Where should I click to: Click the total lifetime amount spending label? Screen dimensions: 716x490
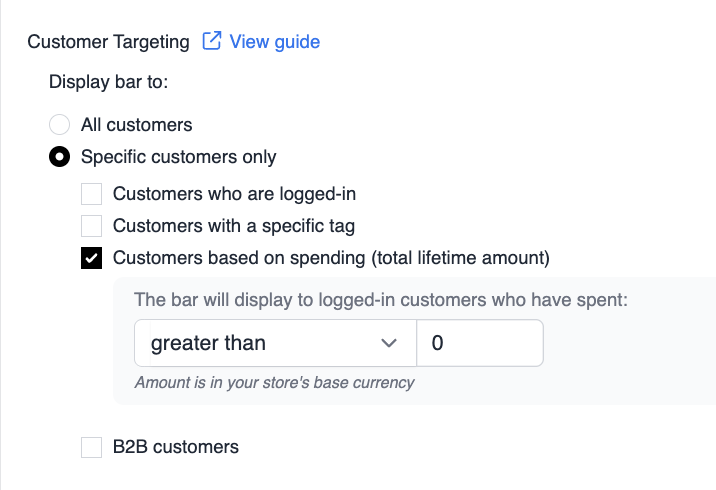(x=331, y=258)
